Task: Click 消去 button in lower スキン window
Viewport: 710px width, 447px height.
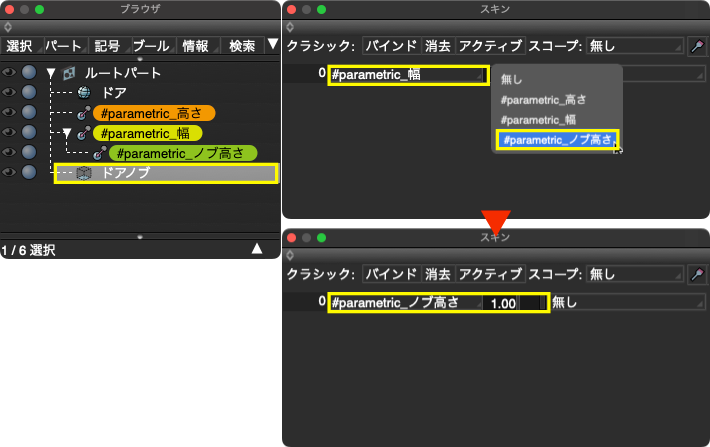Action: pyautogui.click(x=438, y=274)
